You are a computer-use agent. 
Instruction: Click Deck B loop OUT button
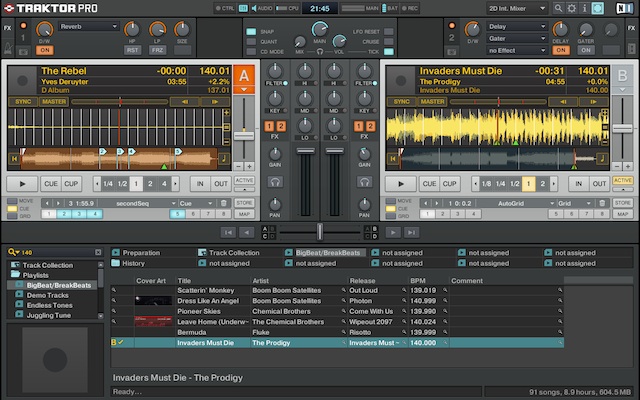click(599, 184)
